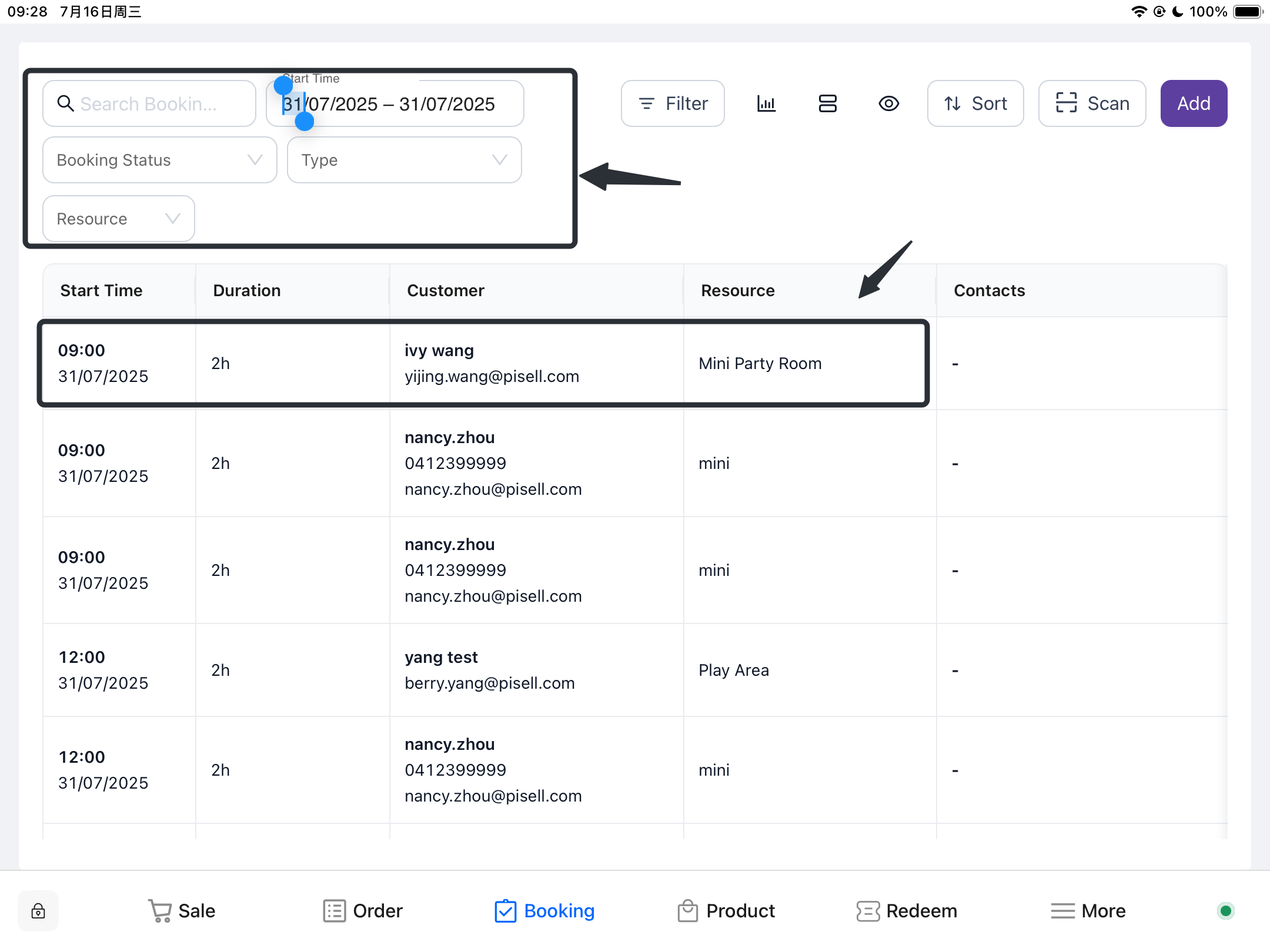Switch to the stacked card layout view
Viewport: 1270px width, 952px height.
pyautogui.click(x=827, y=103)
